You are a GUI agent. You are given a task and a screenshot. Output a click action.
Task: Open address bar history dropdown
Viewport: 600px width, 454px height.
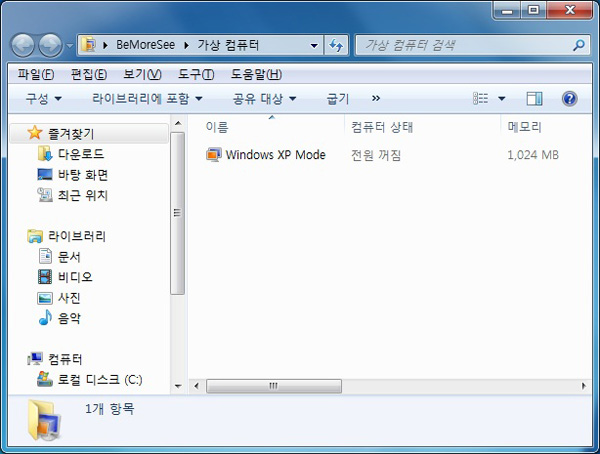click(x=314, y=46)
